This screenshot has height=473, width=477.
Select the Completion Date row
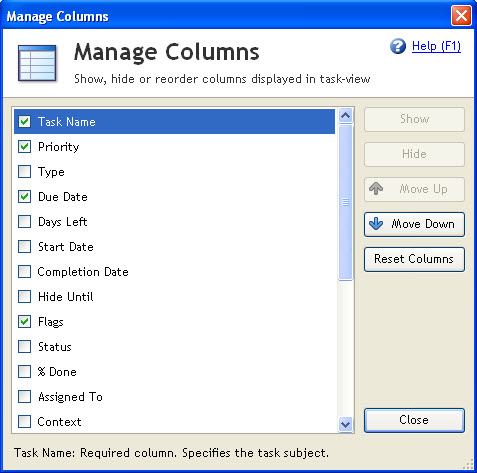174,272
